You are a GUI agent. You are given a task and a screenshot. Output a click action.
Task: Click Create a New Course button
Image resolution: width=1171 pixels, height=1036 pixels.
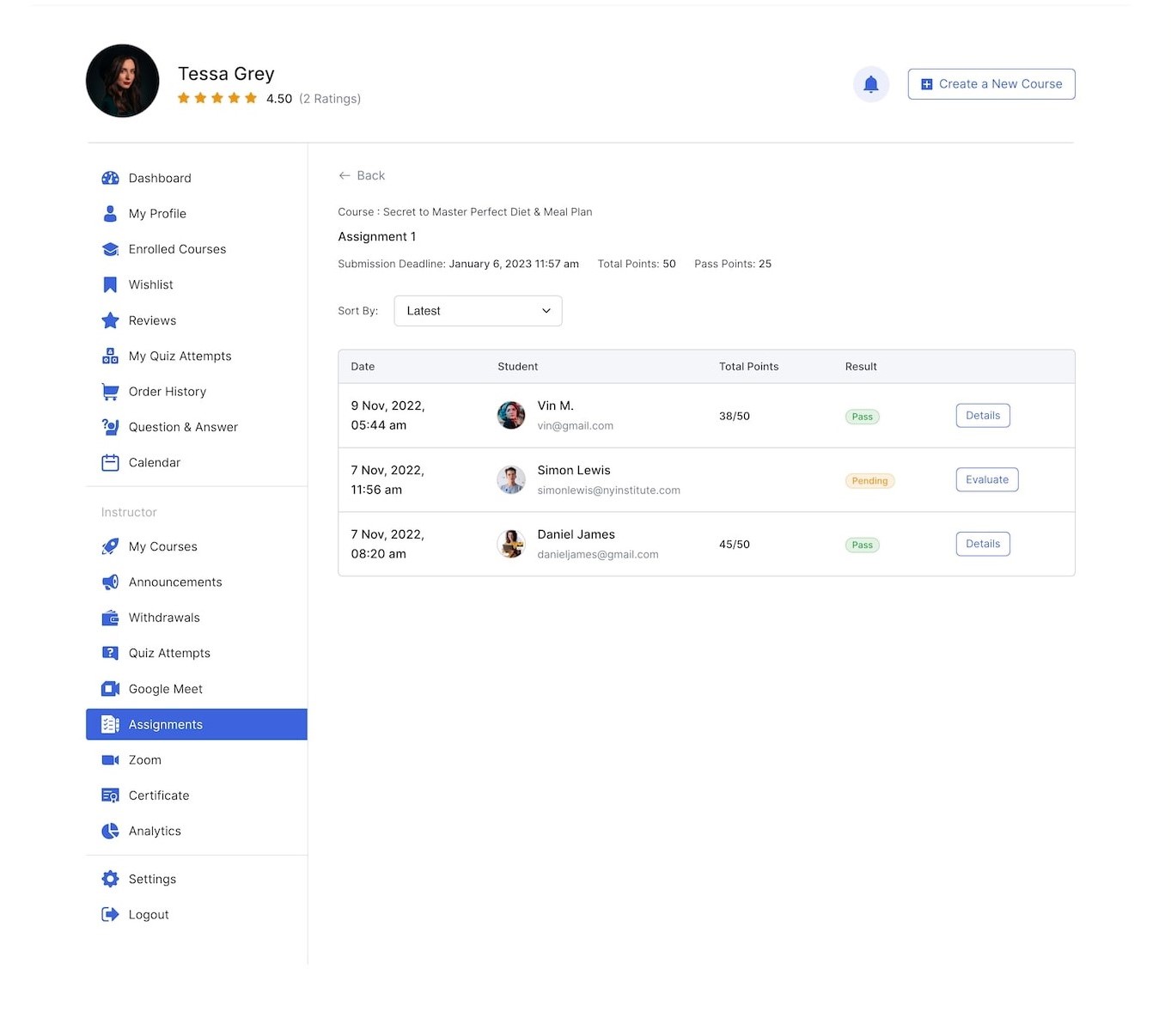tap(991, 84)
